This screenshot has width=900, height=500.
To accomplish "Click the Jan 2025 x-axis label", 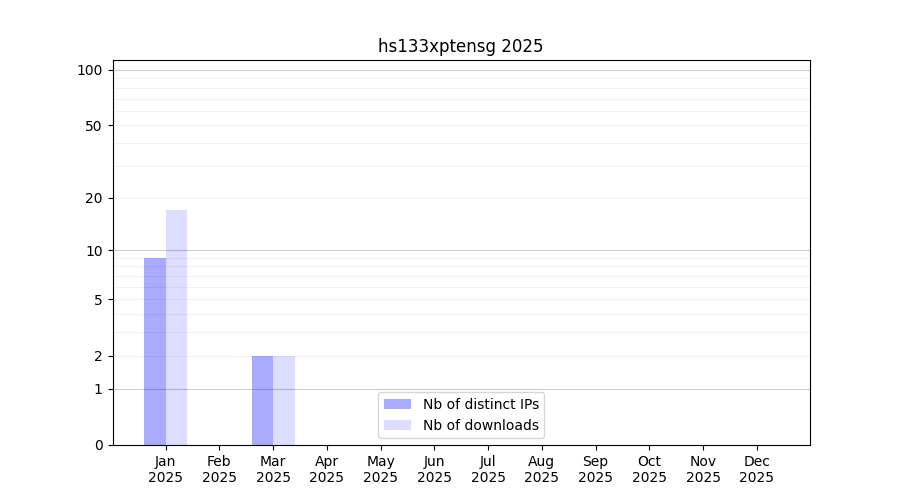I will click(166, 469).
